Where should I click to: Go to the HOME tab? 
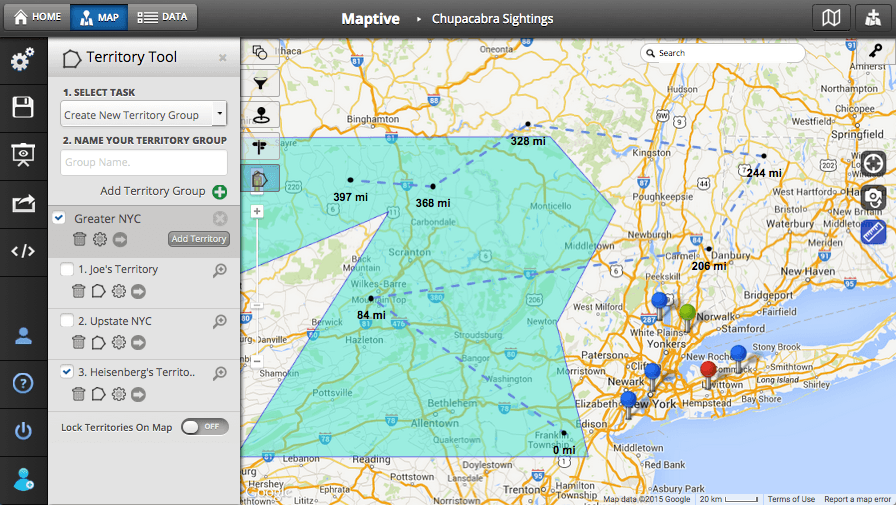pos(38,17)
